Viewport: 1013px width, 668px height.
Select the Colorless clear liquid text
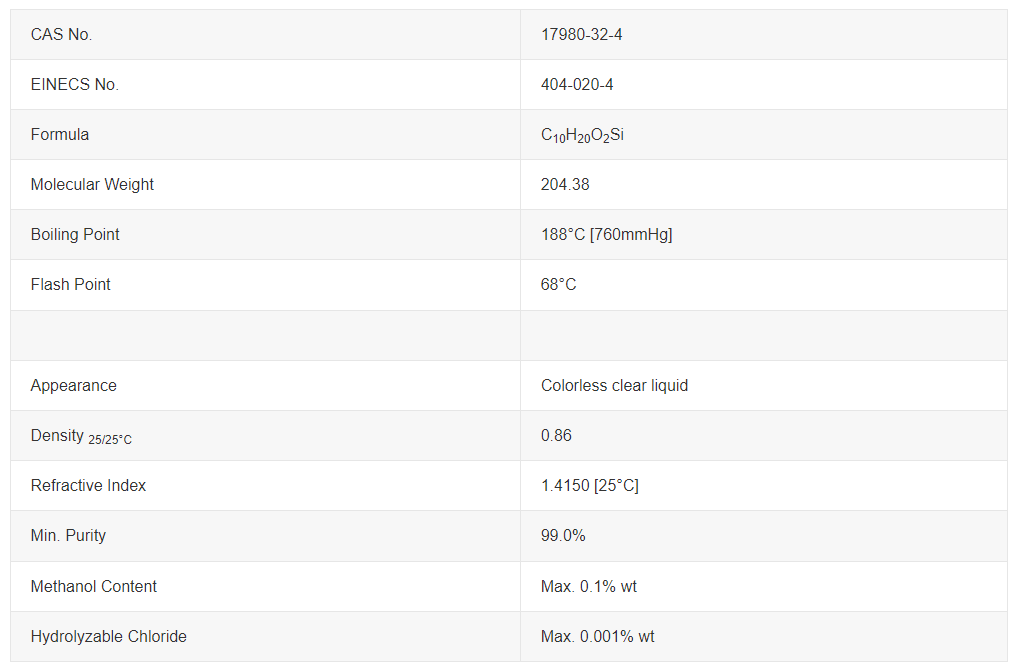pyautogui.click(x=614, y=386)
